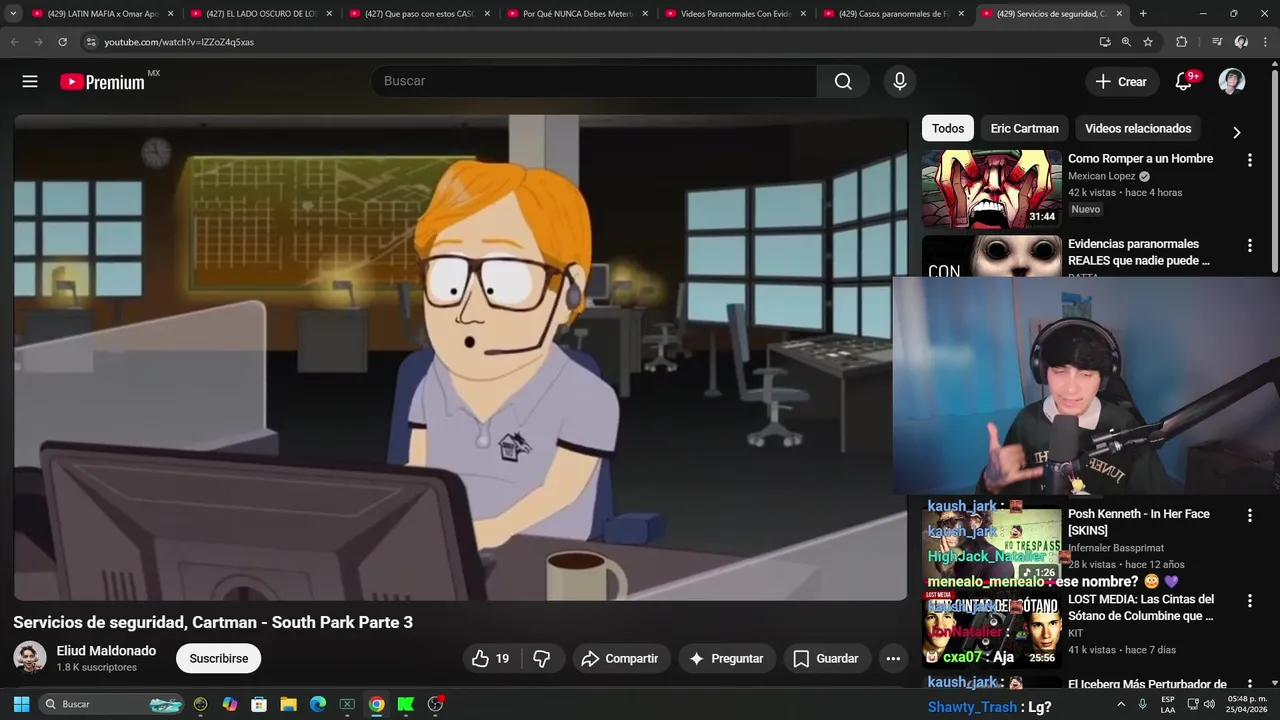Click the search magnifier button
The width and height of the screenshot is (1280, 720).
843,81
